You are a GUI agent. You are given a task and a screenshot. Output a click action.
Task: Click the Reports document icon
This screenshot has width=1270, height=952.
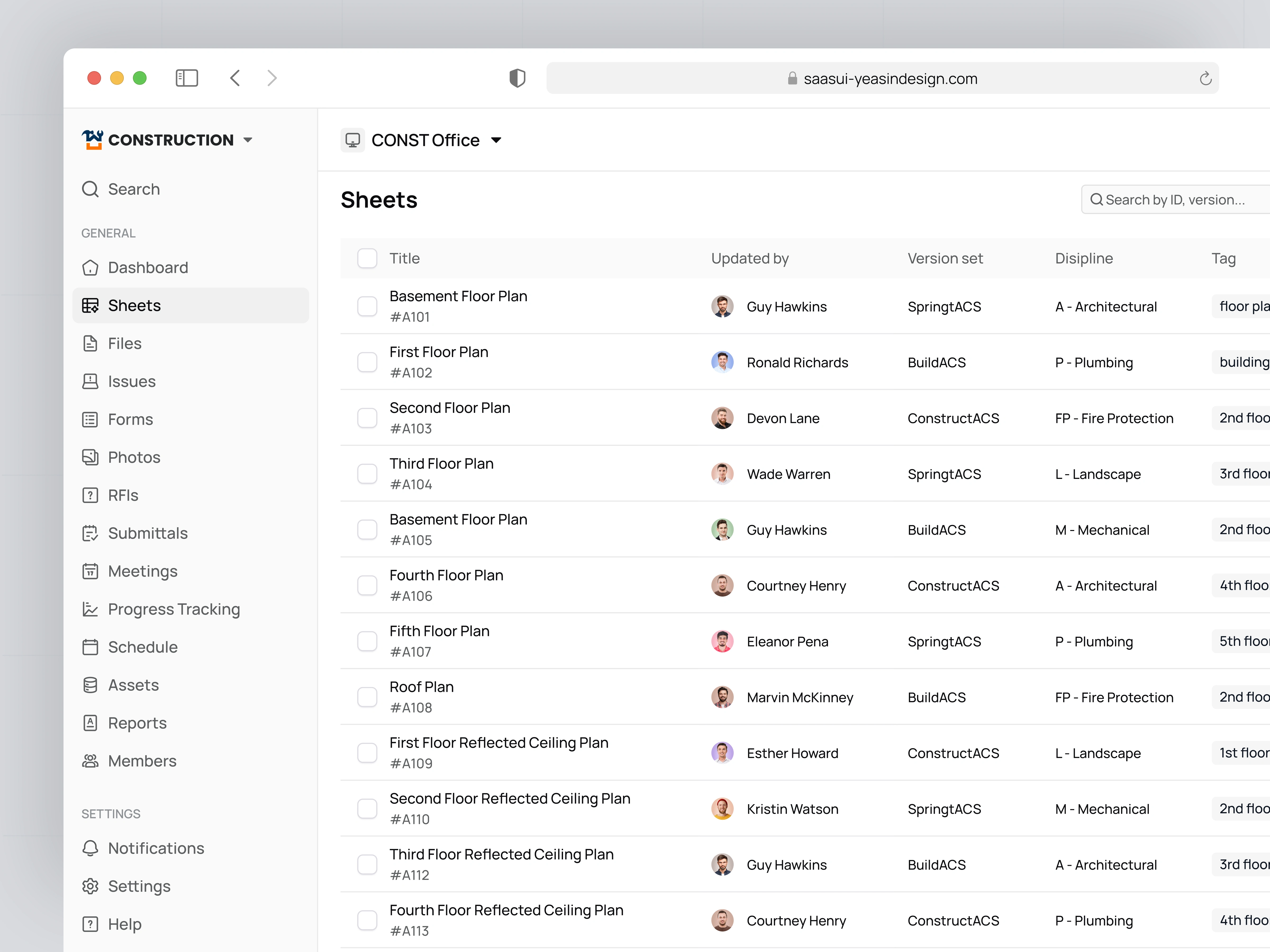pos(90,722)
